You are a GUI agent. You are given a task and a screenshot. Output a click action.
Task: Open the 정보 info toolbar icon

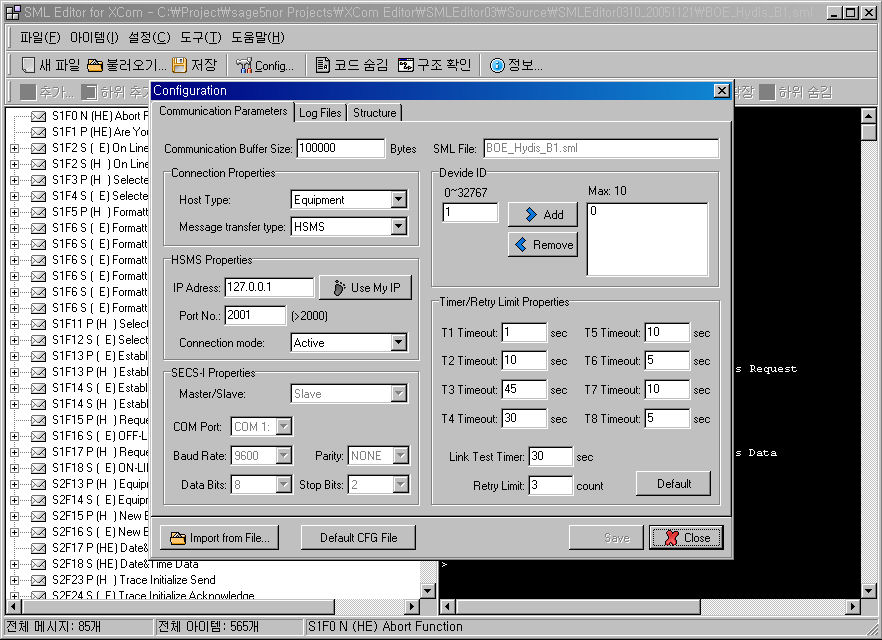point(497,66)
